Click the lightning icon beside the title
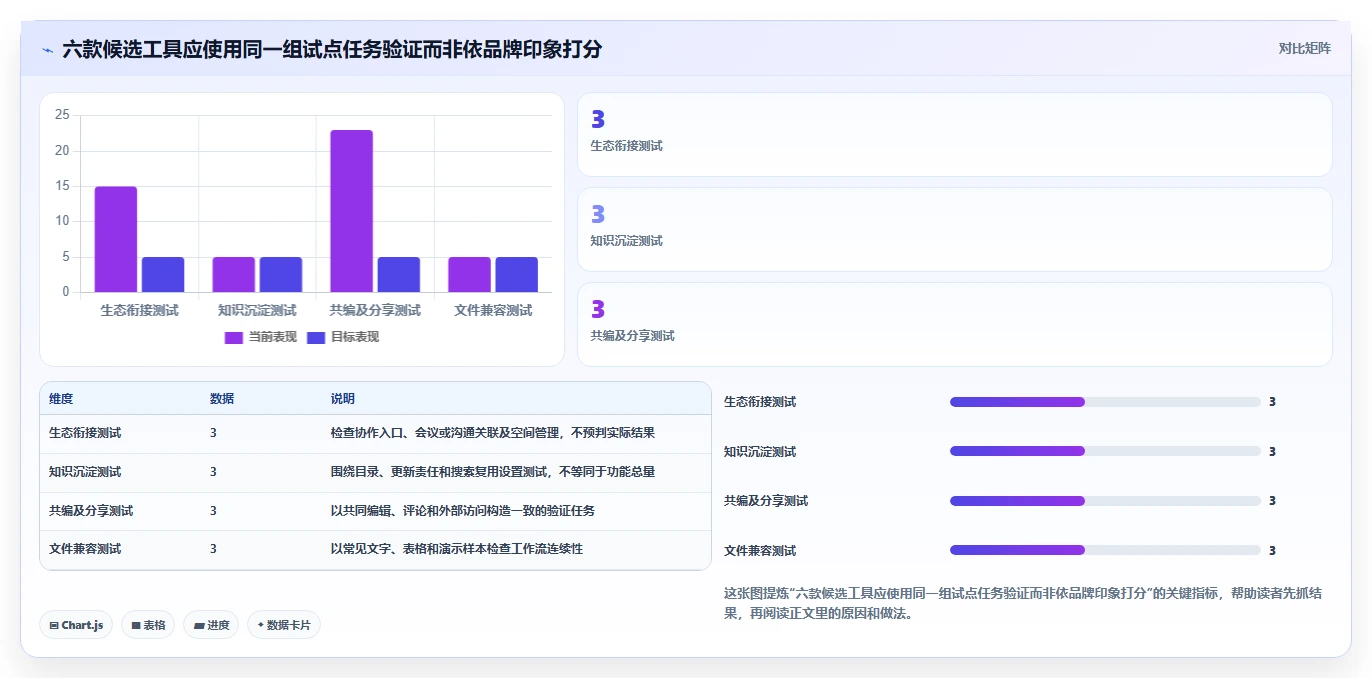The width and height of the screenshot is (1372, 678). coord(47,49)
